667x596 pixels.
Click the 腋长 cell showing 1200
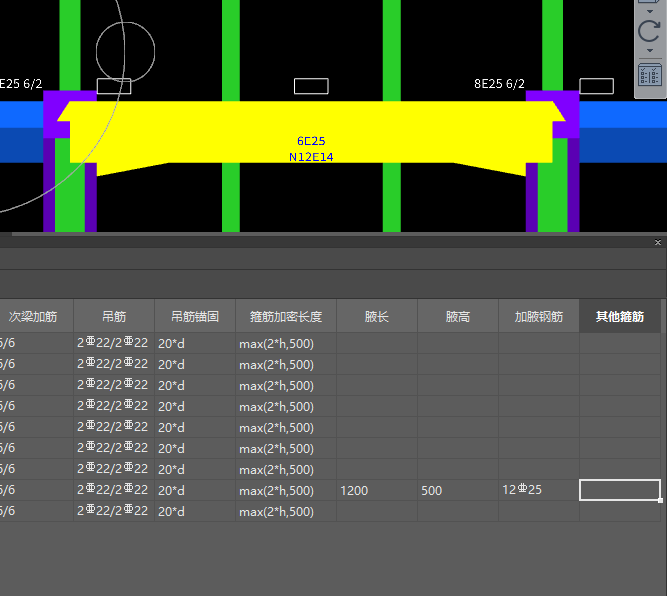tap(377, 490)
